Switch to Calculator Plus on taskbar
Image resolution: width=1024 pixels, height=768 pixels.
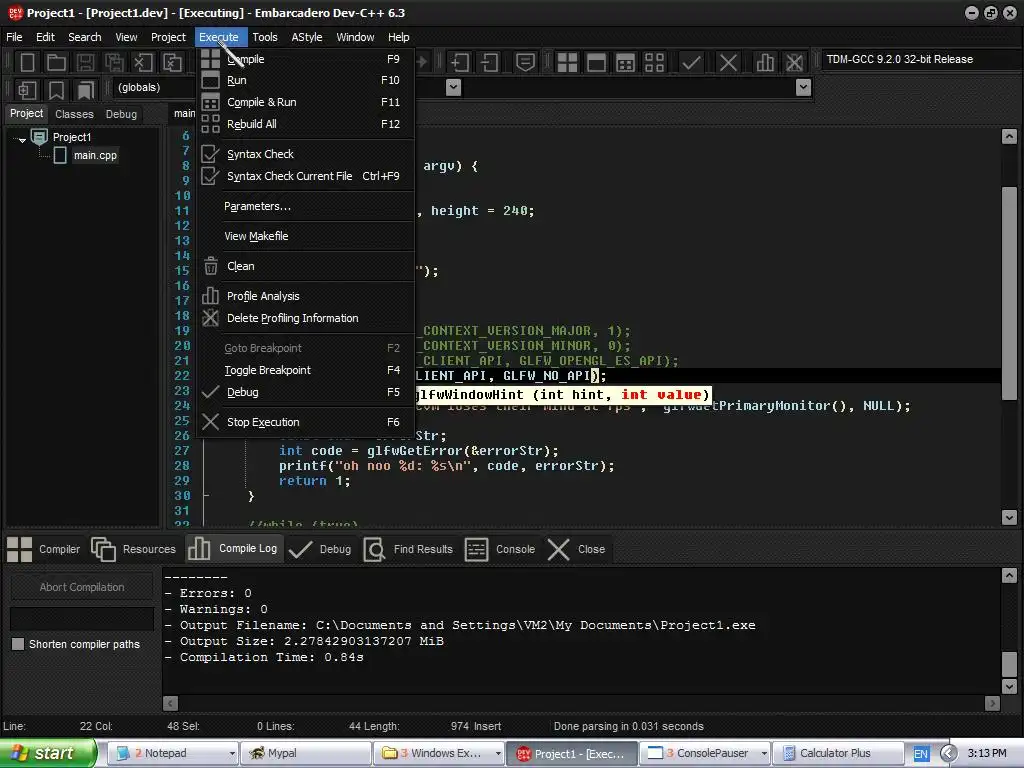[x=837, y=754]
